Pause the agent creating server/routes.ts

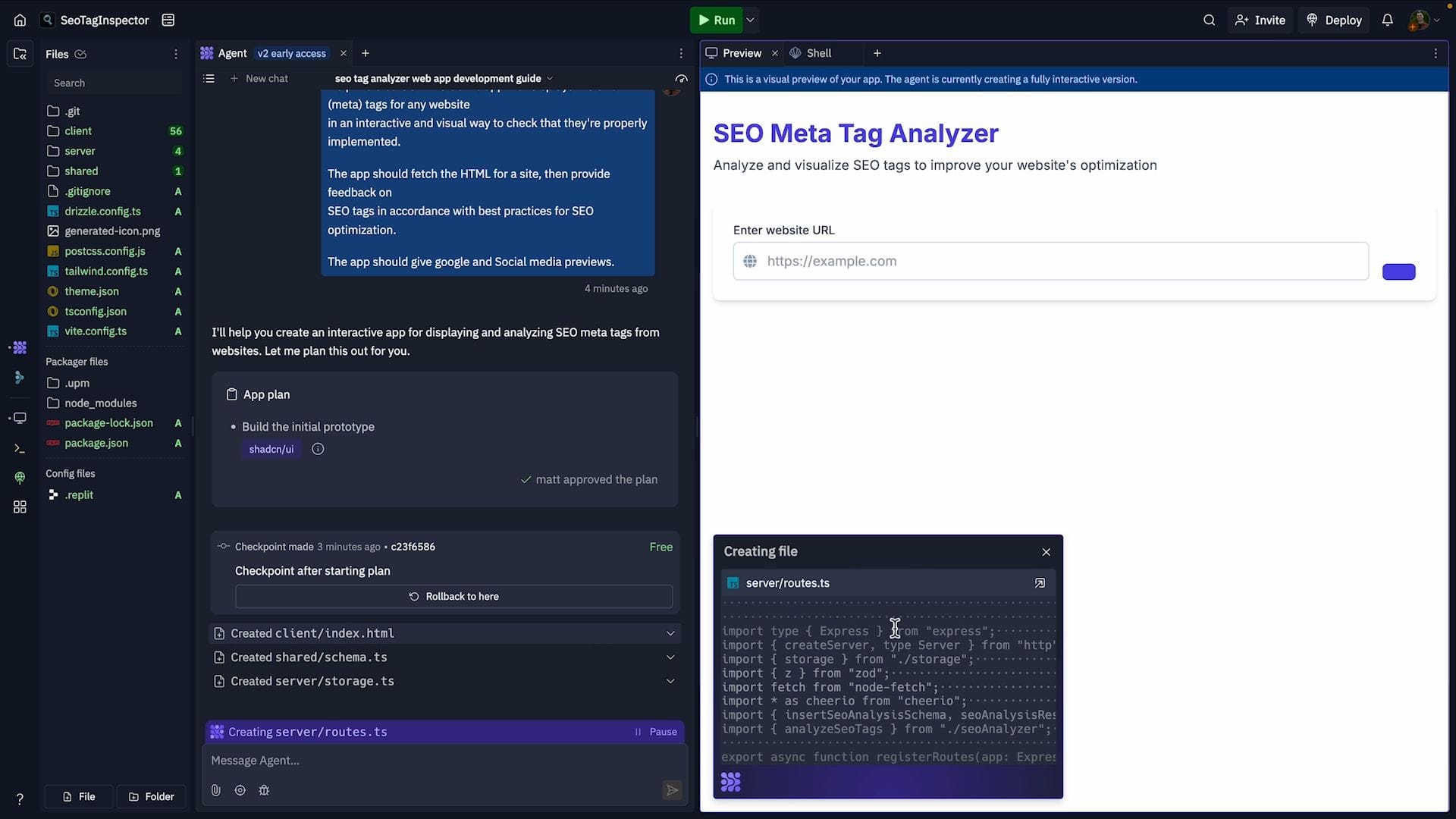click(656, 732)
